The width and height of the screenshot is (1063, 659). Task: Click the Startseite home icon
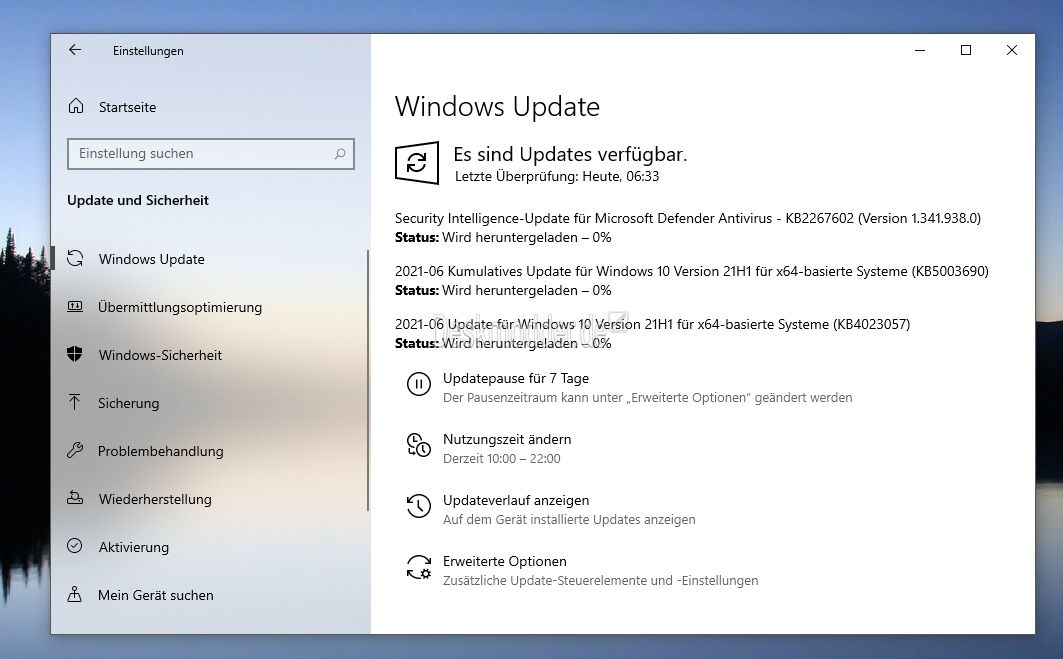(x=76, y=106)
